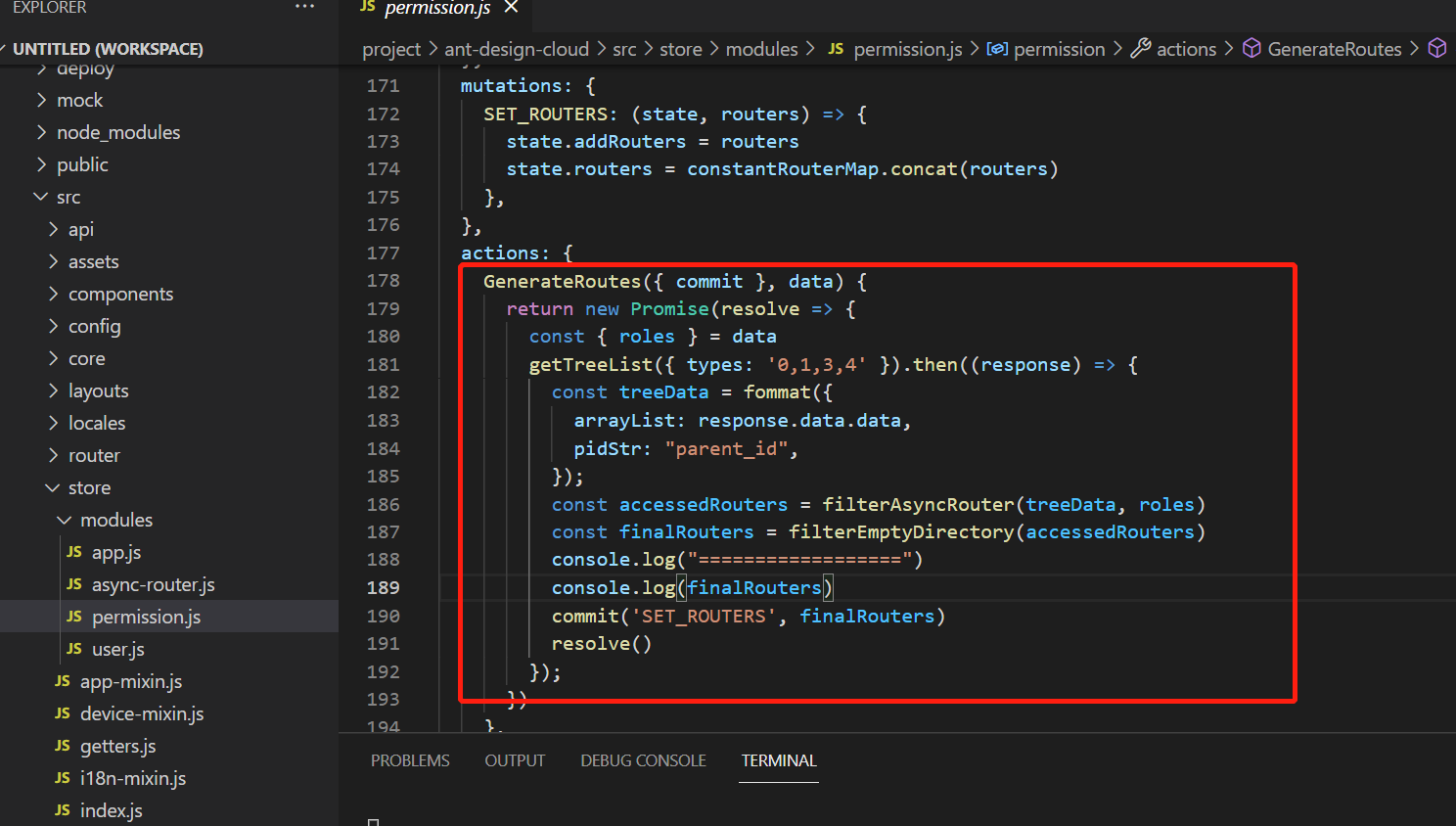This screenshot has width=1456, height=826.
Task: Click JS icon in permission.js tab
Action: tap(368, 7)
